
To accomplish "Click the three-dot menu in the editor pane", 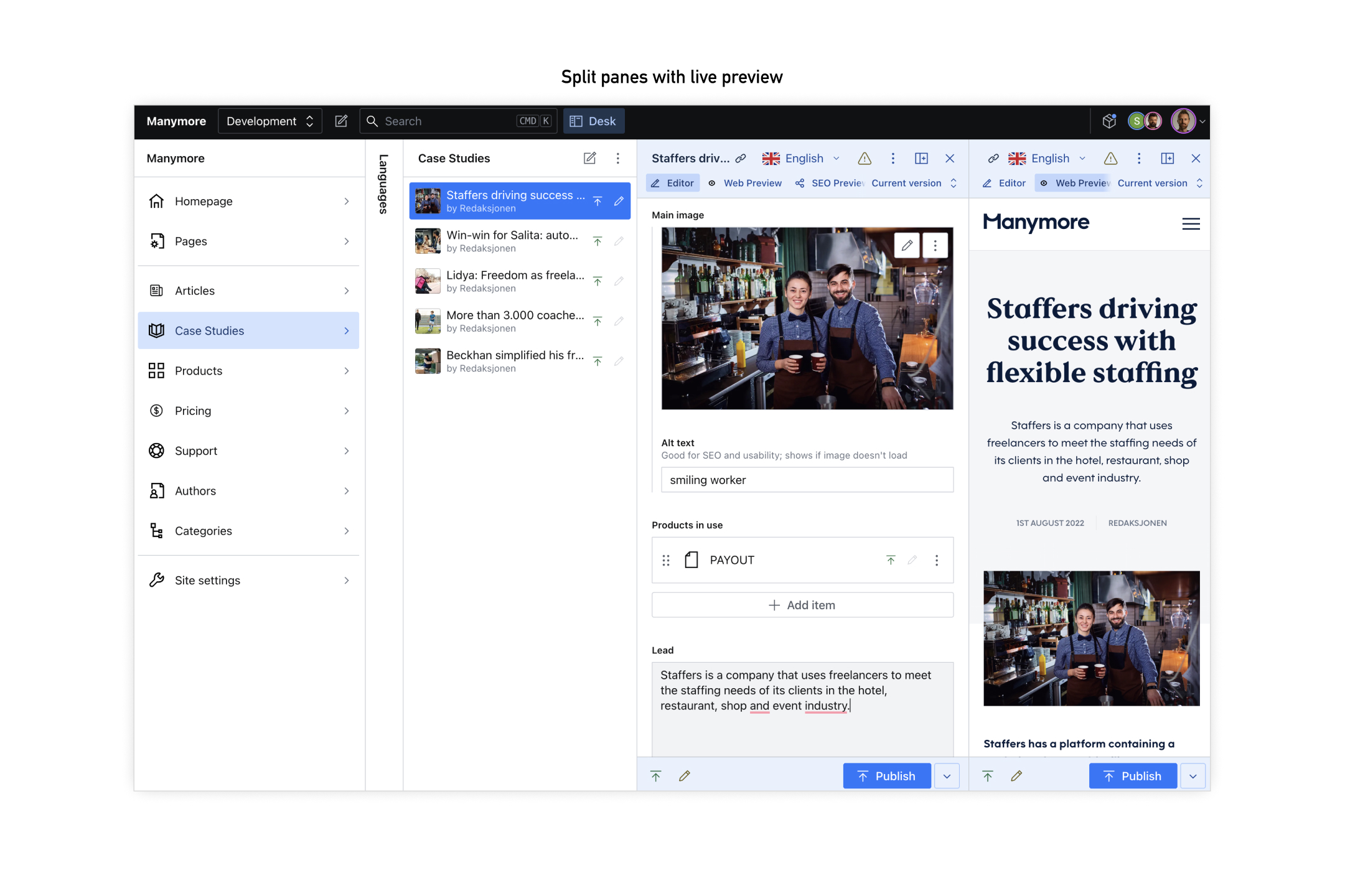I will (893, 159).
